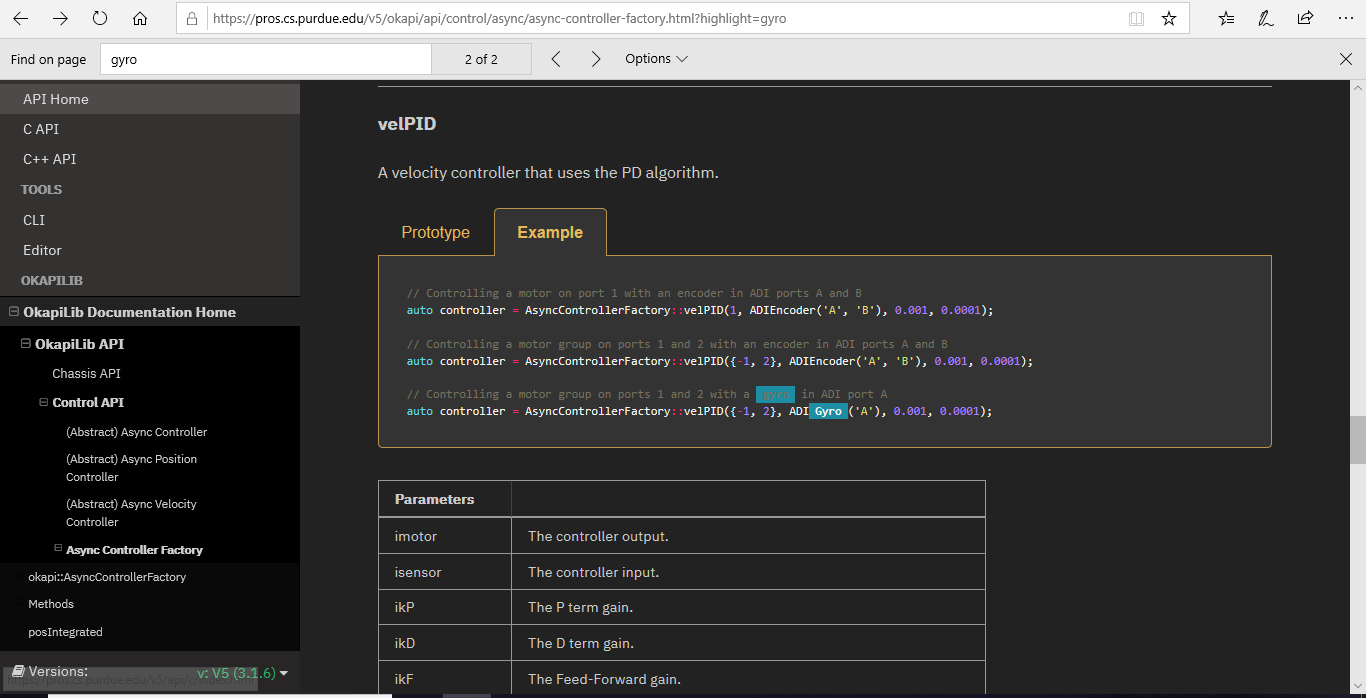Add notes with pen icon
This screenshot has height=698, width=1366.
click(x=1266, y=19)
